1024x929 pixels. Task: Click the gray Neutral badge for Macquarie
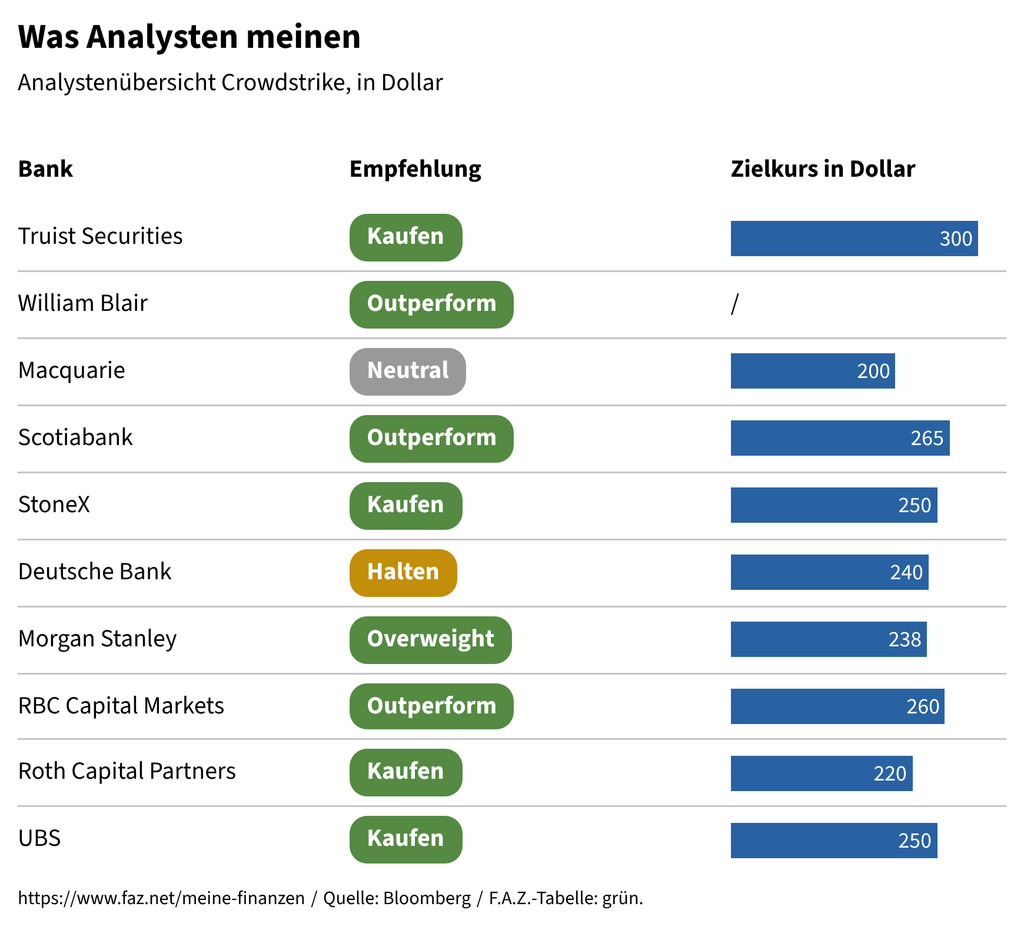pyautogui.click(x=408, y=371)
